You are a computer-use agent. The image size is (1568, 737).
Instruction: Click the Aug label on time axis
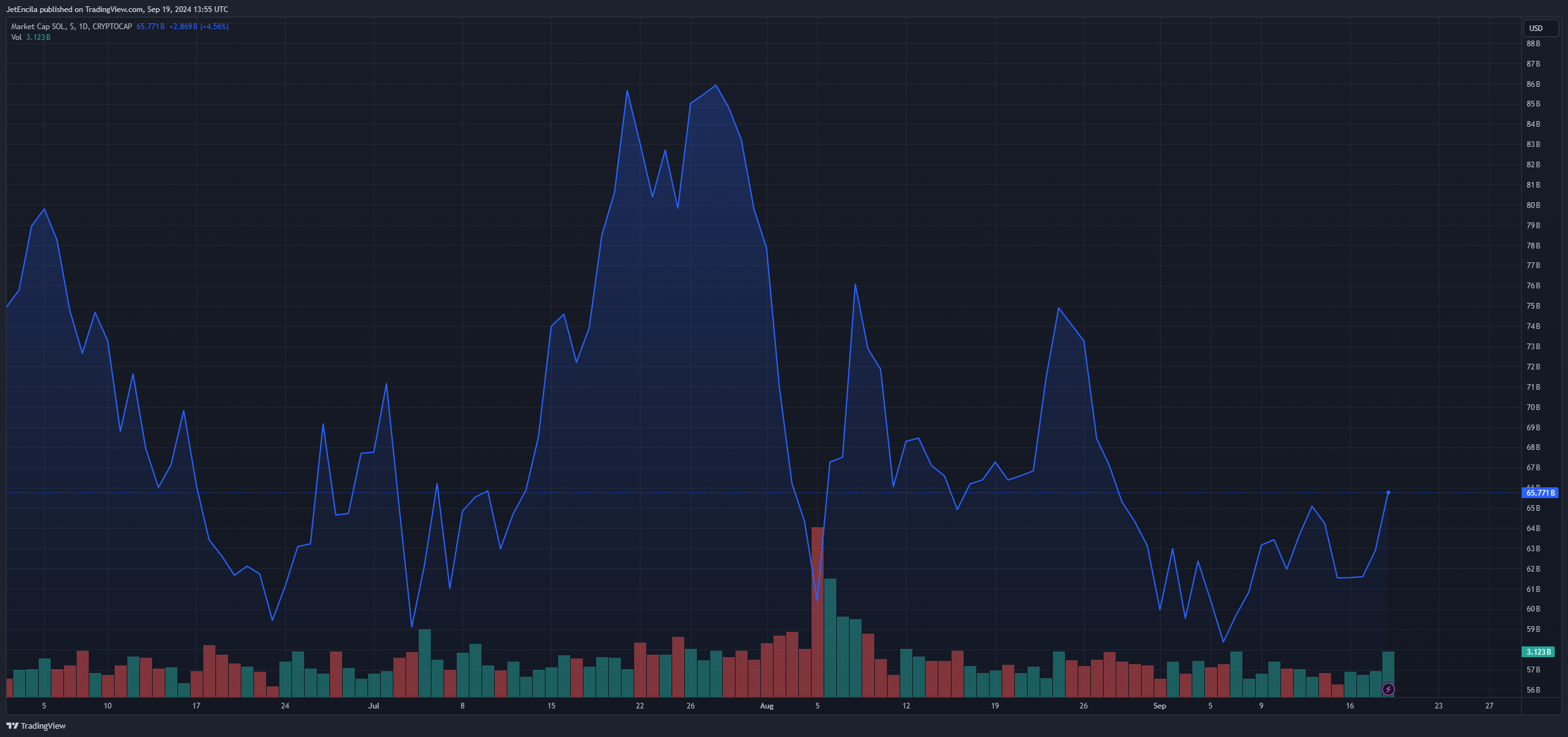[x=767, y=705]
